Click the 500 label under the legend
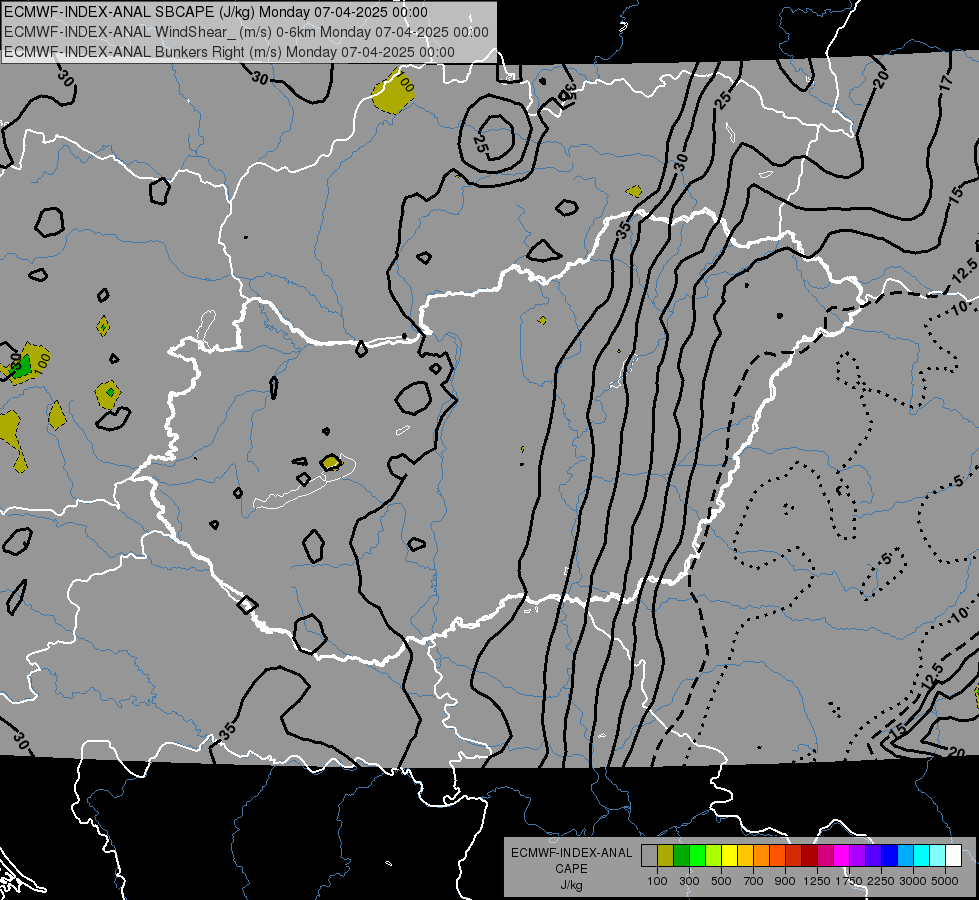The image size is (979, 900). tap(721, 881)
